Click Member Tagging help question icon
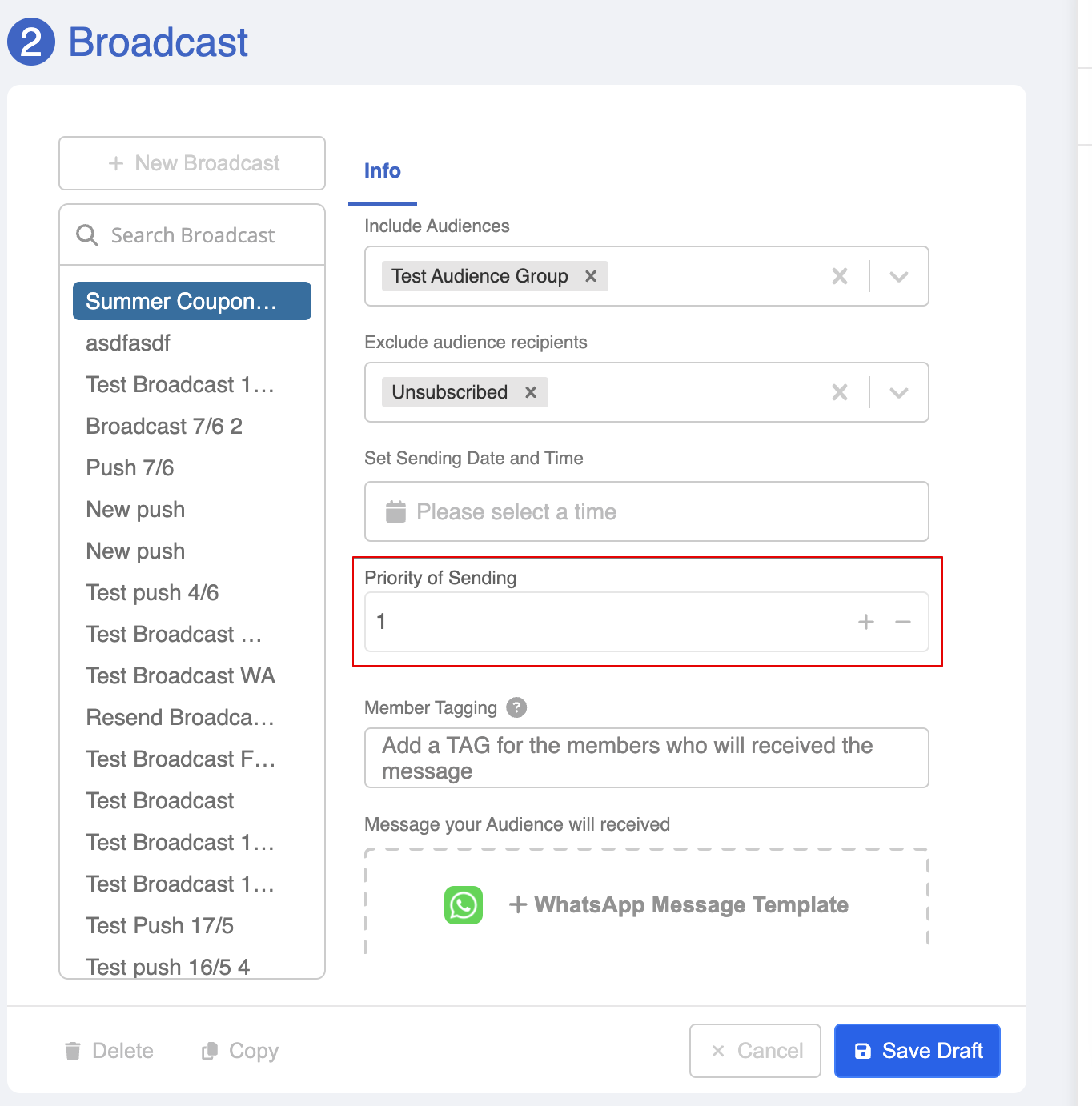The image size is (1092, 1106). point(516,707)
